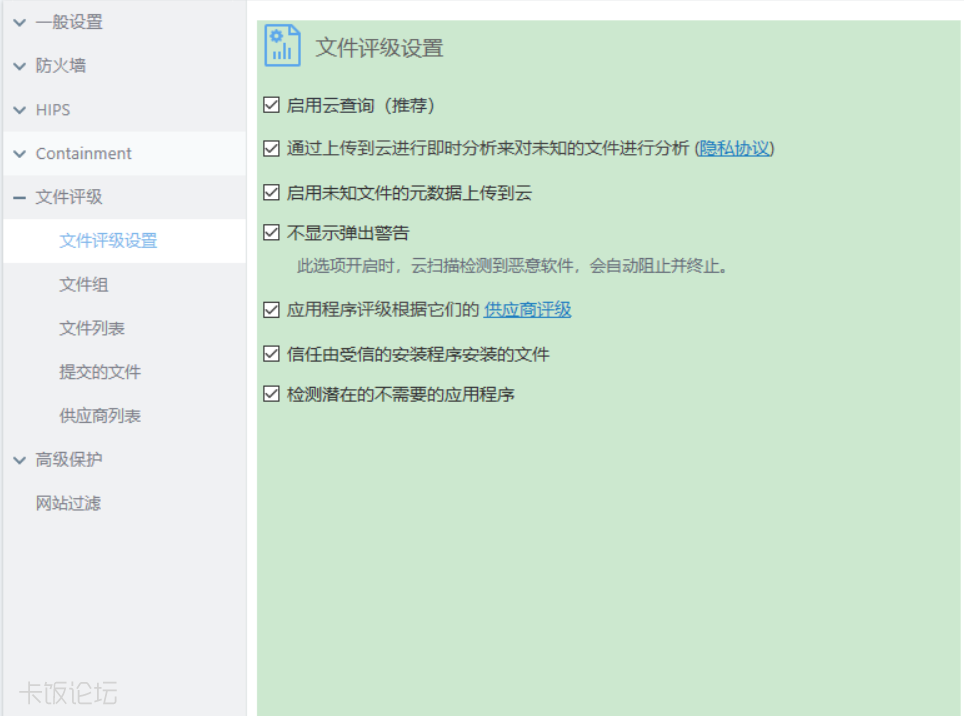Expand the 一般设置 chevron
This screenshot has height=716, width=964.
(x=20, y=23)
